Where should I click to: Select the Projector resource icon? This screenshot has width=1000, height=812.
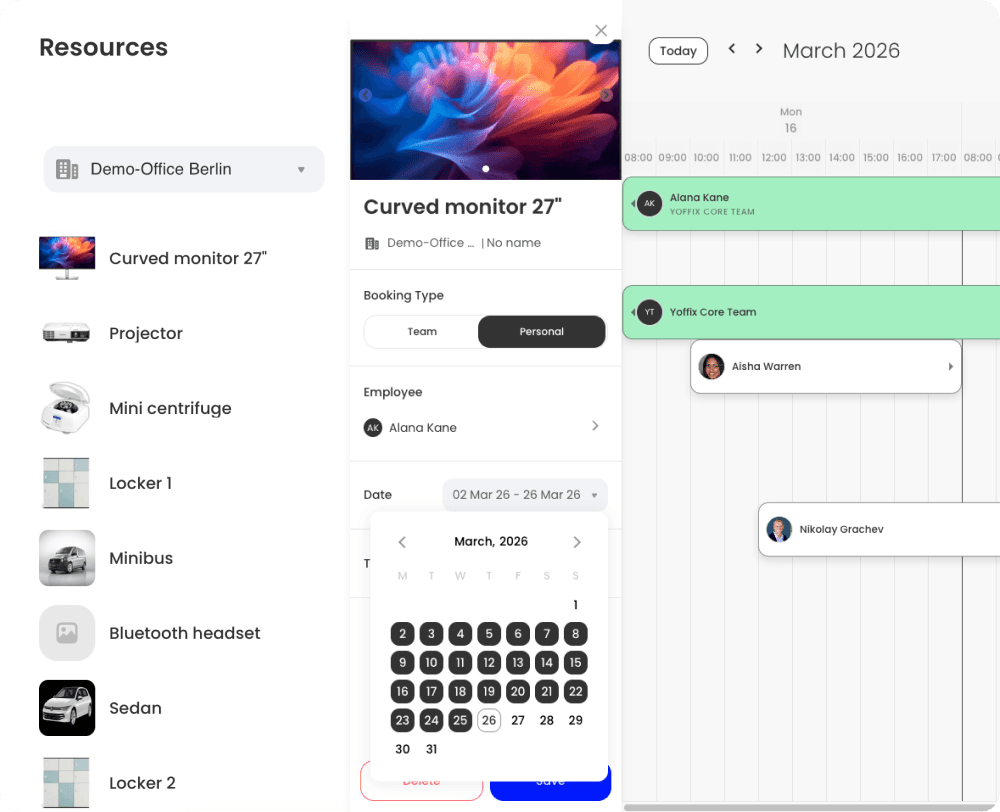point(66,333)
